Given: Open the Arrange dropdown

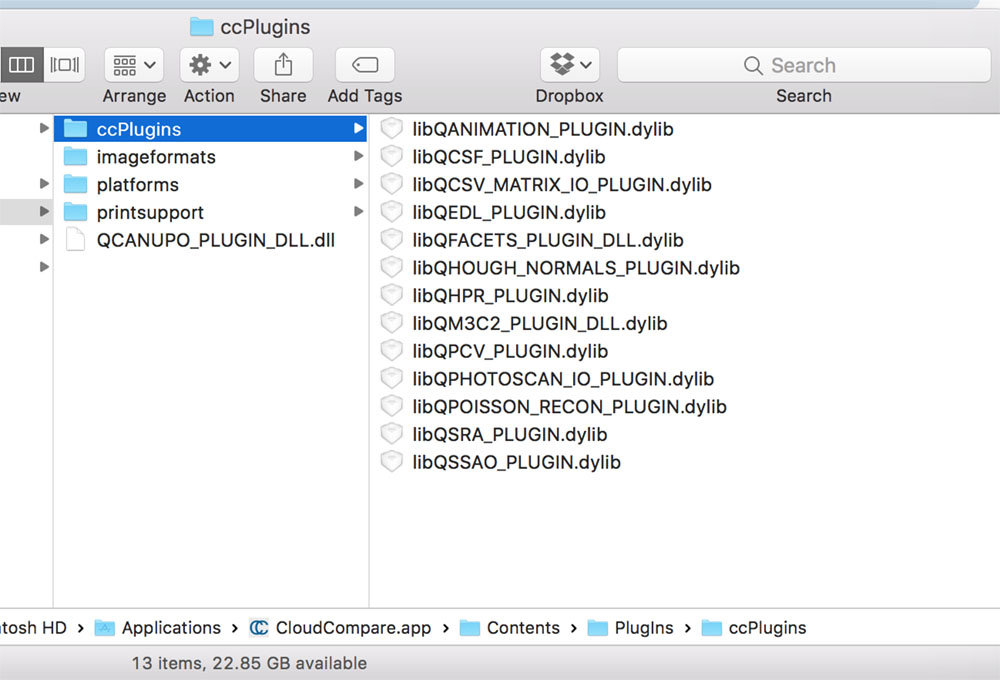Looking at the screenshot, I should pyautogui.click(x=134, y=66).
